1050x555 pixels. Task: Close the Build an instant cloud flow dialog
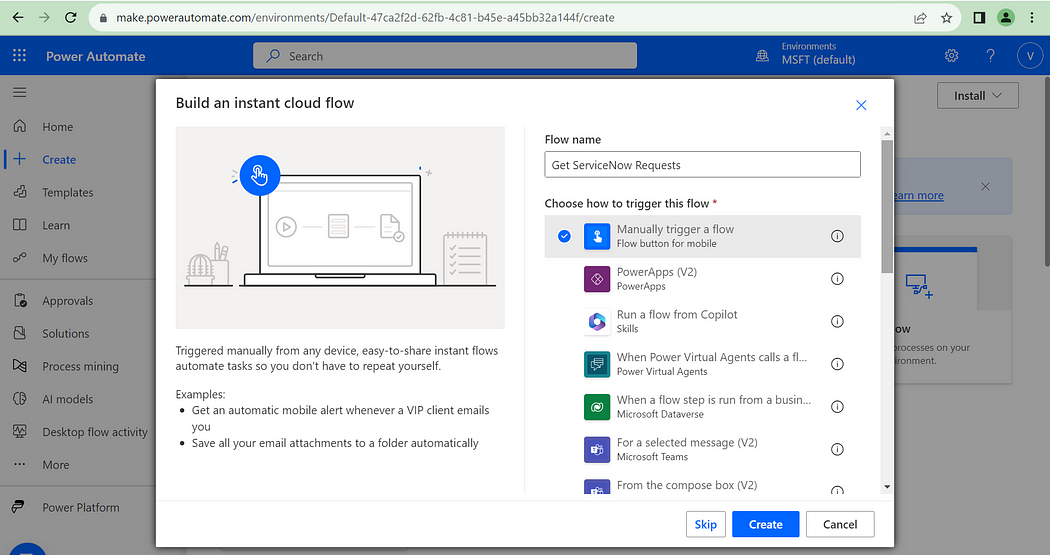(x=861, y=105)
